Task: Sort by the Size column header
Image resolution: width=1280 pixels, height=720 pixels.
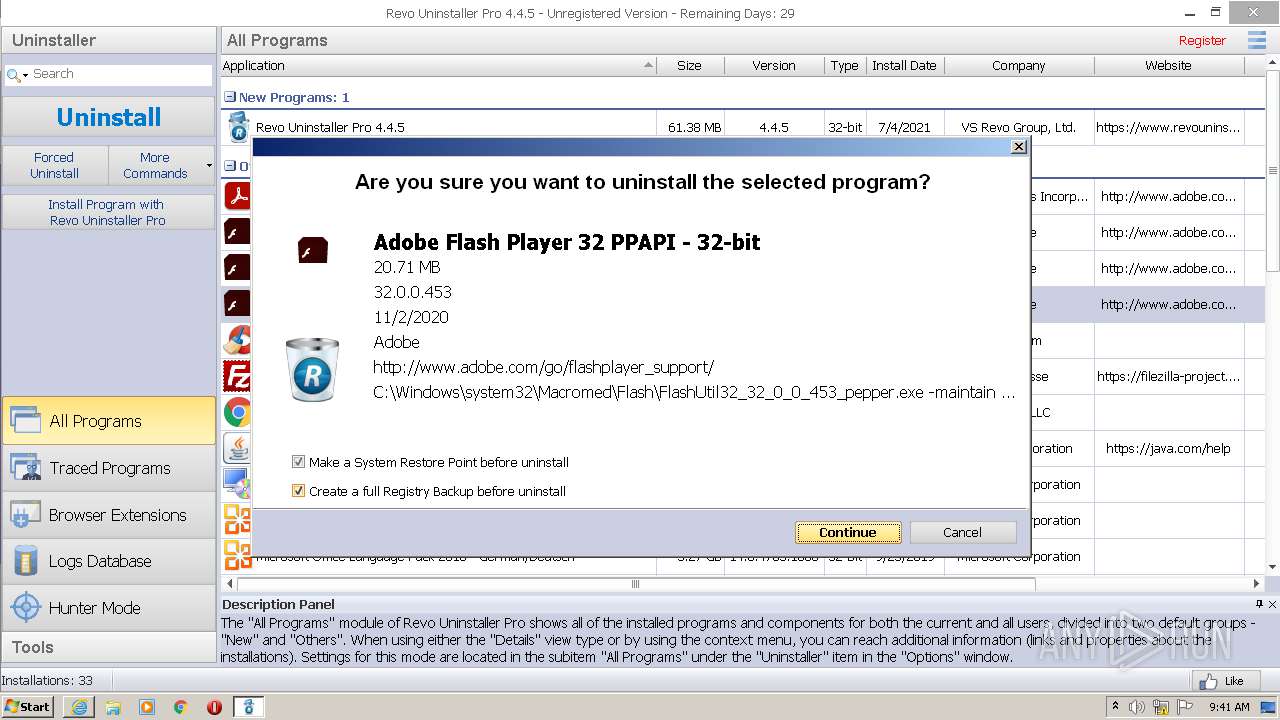Action: [x=689, y=65]
